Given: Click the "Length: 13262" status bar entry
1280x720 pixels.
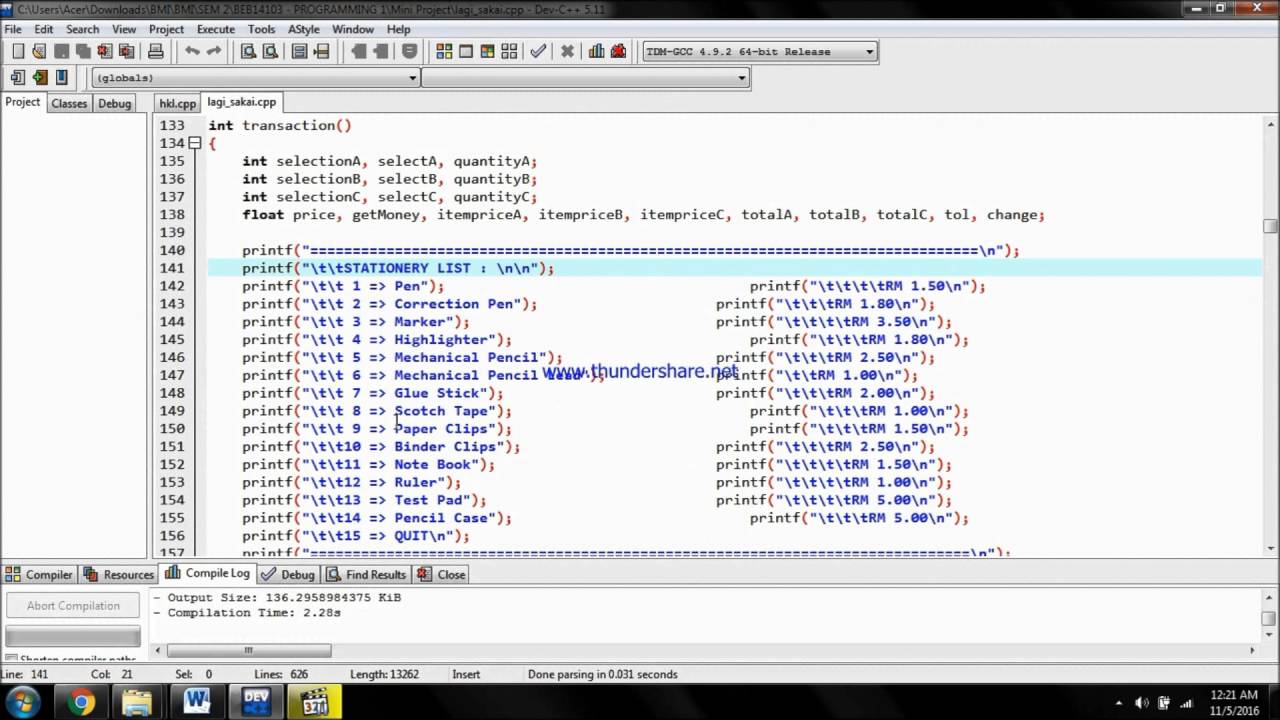Looking at the screenshot, I should pyautogui.click(x=384, y=674).
